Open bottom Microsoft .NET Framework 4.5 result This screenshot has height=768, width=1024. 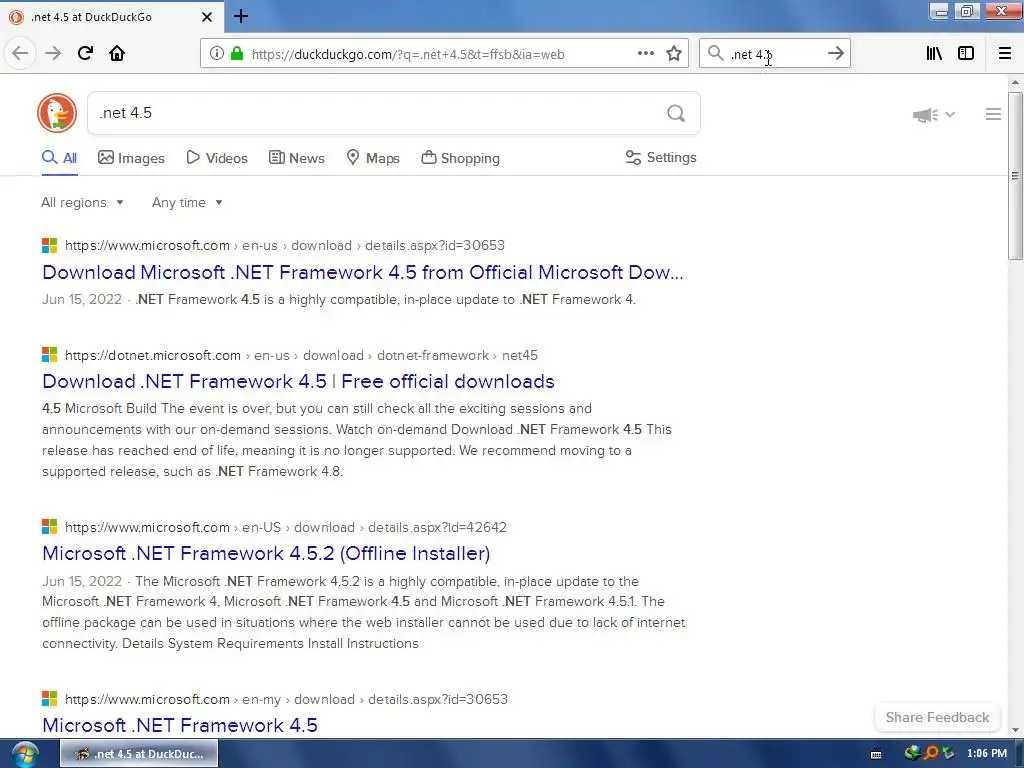click(180, 725)
